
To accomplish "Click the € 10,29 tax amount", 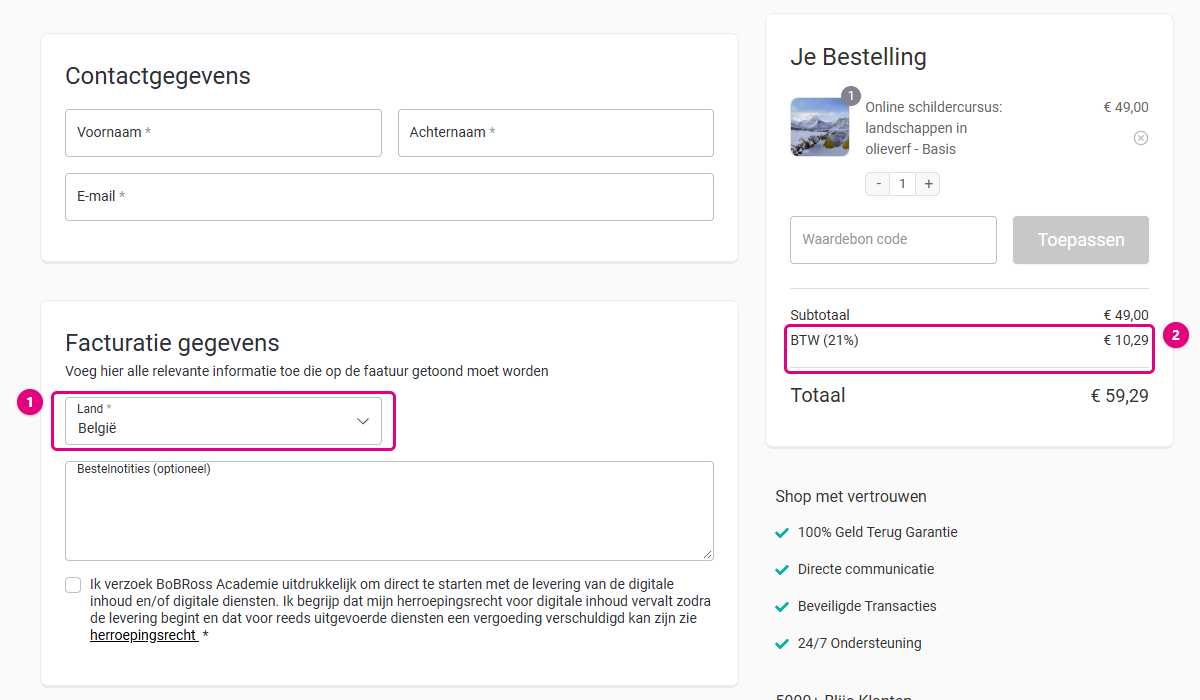I will (x=1126, y=340).
